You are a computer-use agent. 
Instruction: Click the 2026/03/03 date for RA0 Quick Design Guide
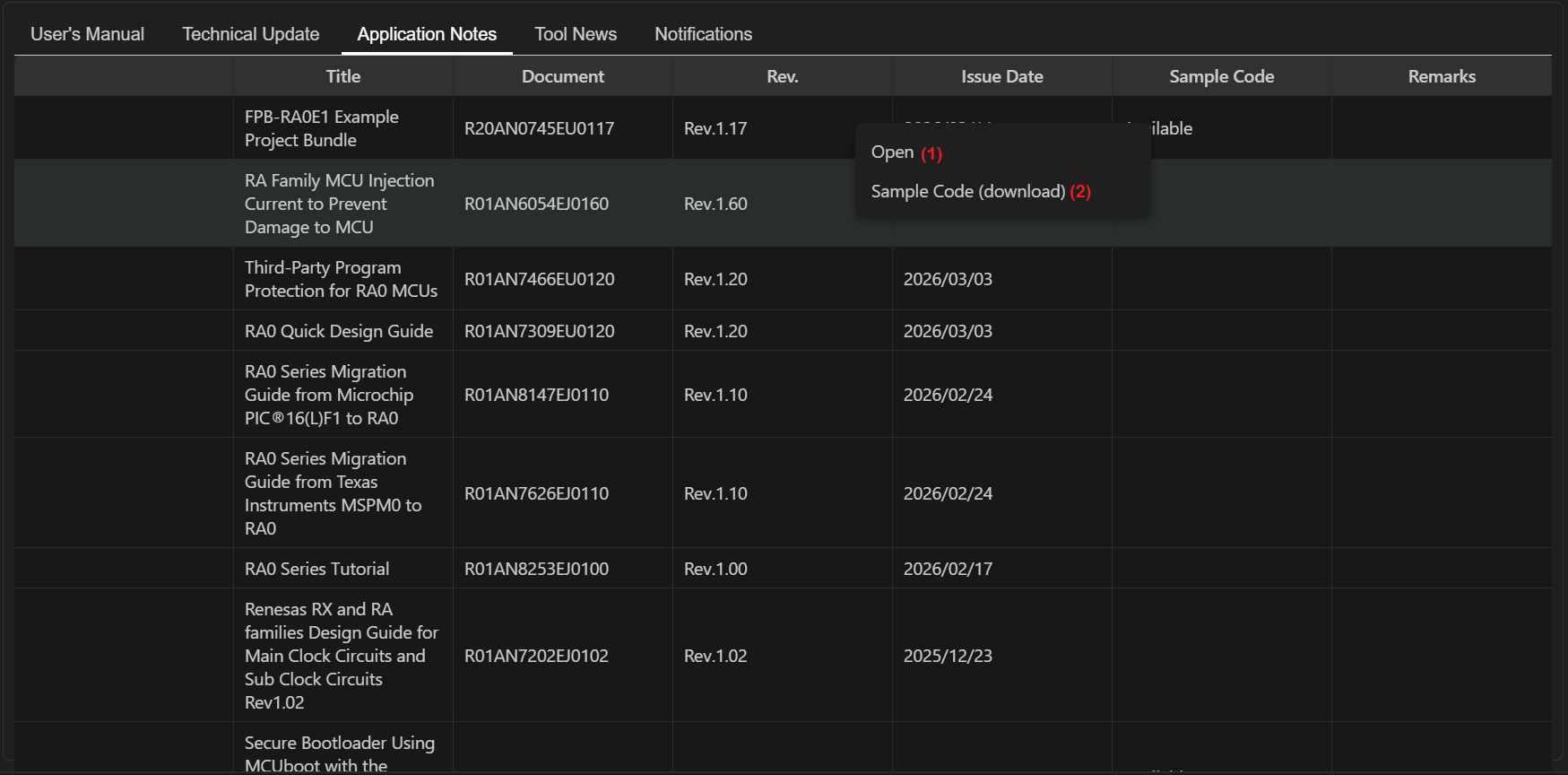(948, 331)
